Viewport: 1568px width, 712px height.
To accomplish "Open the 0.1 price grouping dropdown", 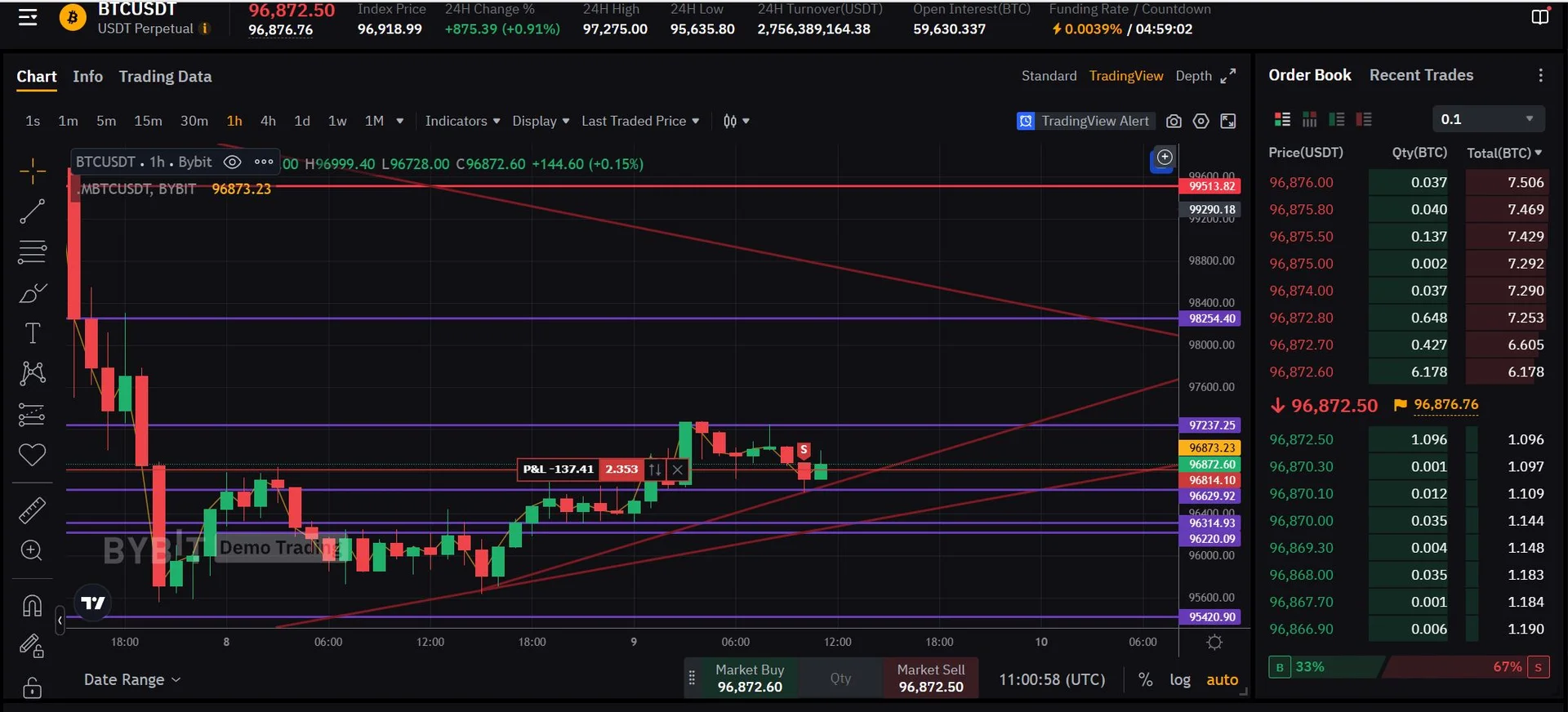I will (x=1488, y=119).
